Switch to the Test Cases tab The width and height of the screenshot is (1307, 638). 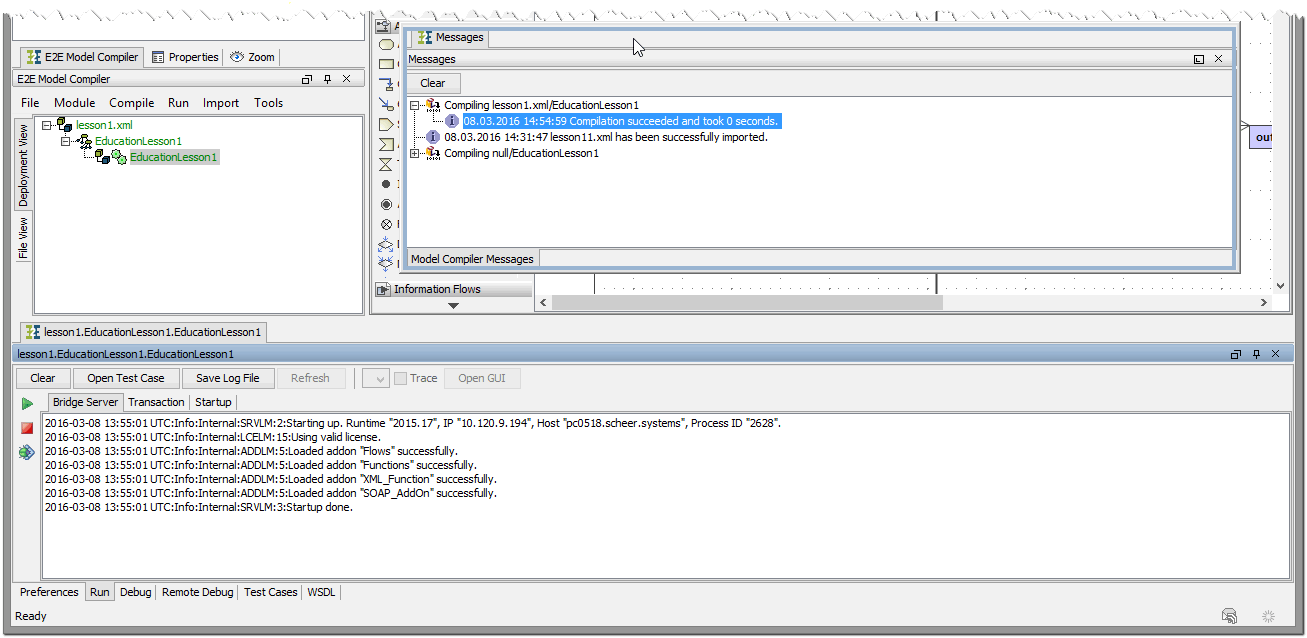[x=270, y=592]
